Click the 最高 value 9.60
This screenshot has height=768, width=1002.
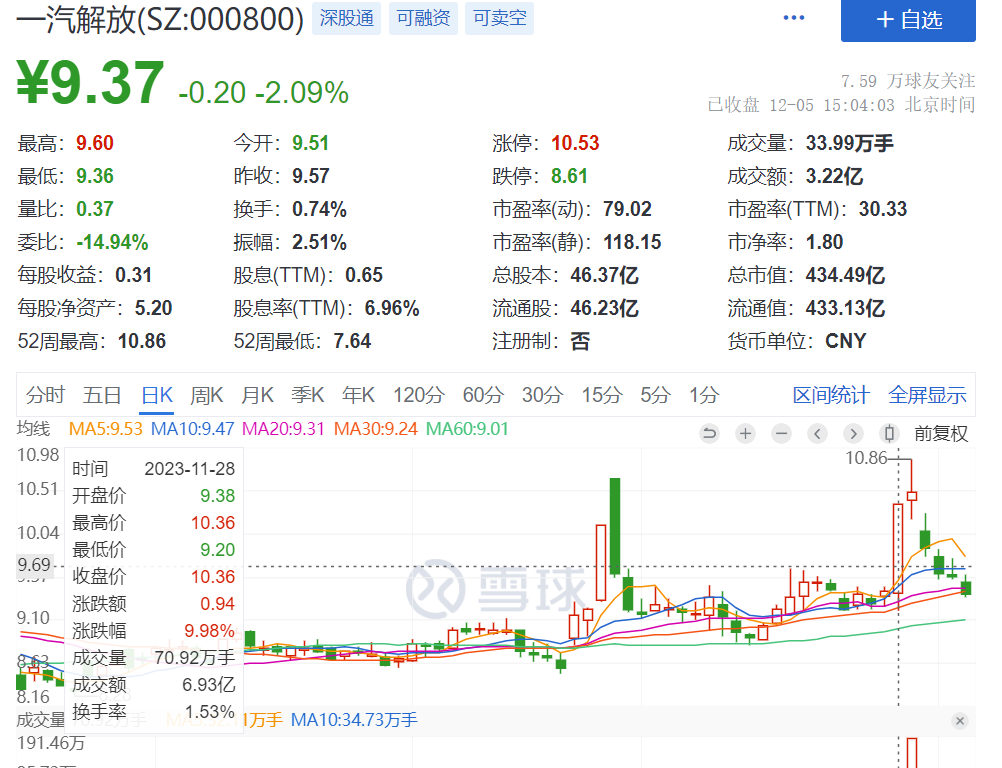coord(95,143)
